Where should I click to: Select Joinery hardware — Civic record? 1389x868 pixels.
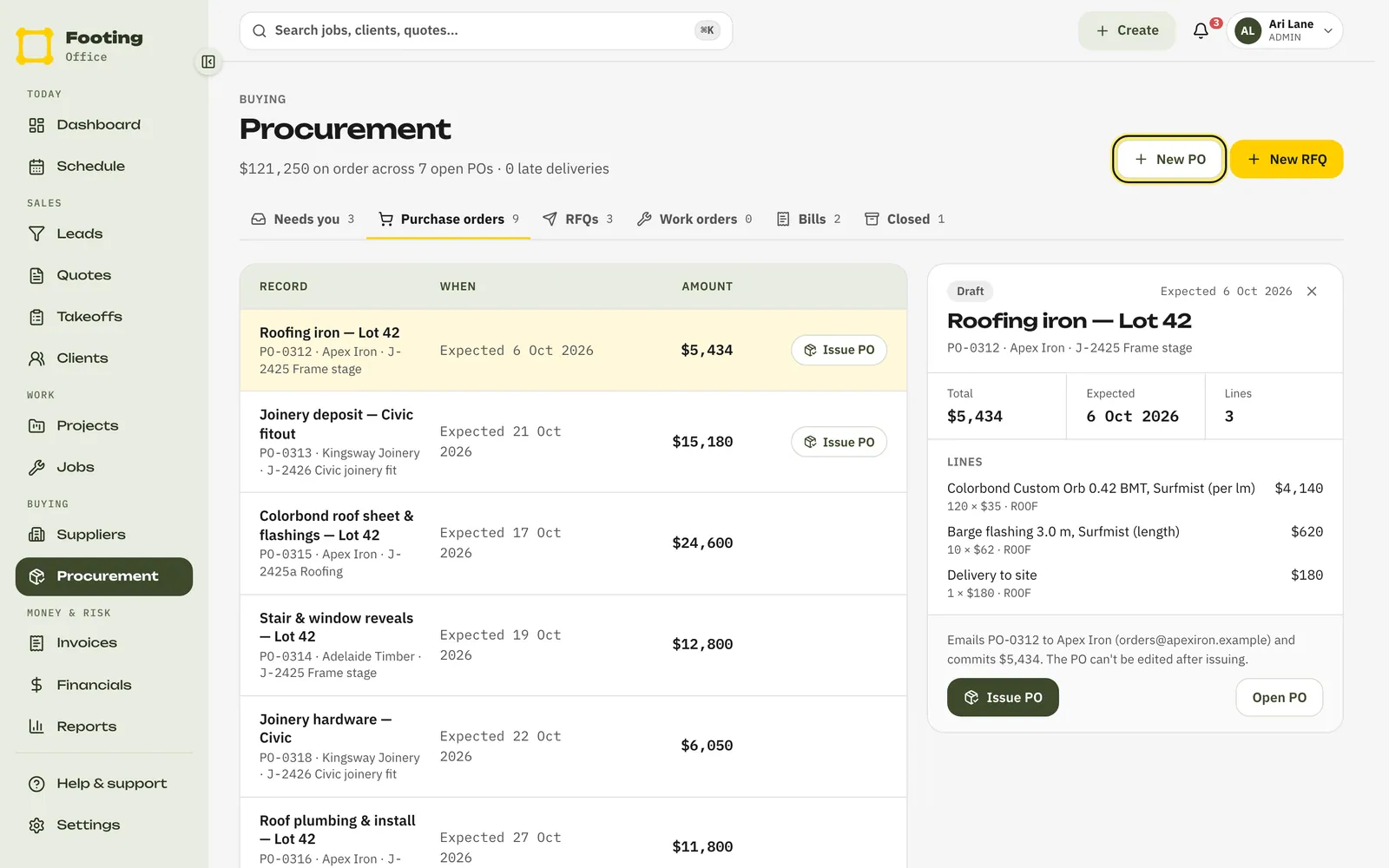click(573, 746)
